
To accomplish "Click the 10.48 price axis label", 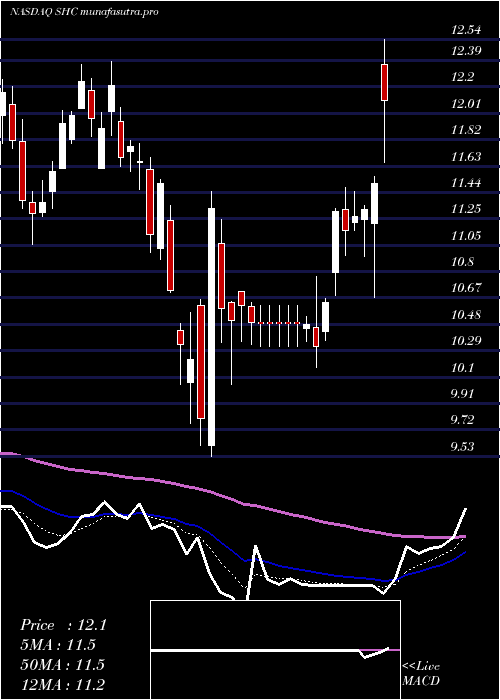I will (x=466, y=315).
